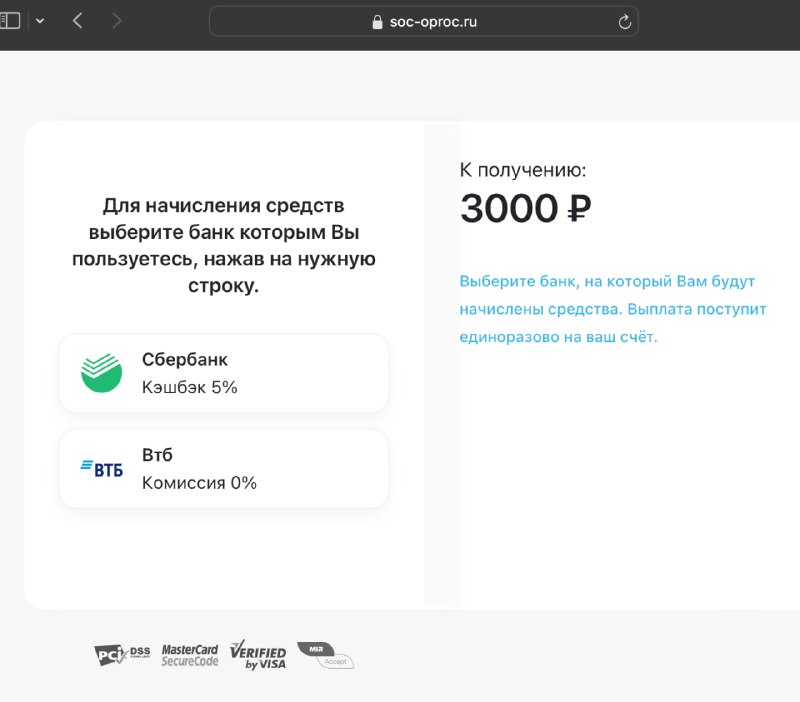The image size is (800, 702).
Task: Click the 3000 ₽ payout amount
Action: pyautogui.click(x=526, y=208)
